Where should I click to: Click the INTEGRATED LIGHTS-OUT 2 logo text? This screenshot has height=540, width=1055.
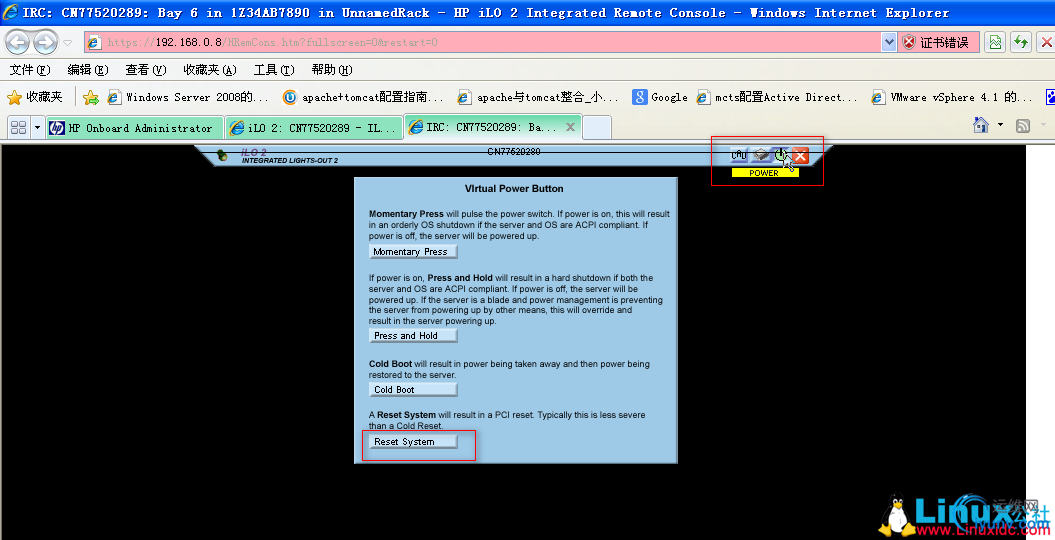(x=290, y=161)
